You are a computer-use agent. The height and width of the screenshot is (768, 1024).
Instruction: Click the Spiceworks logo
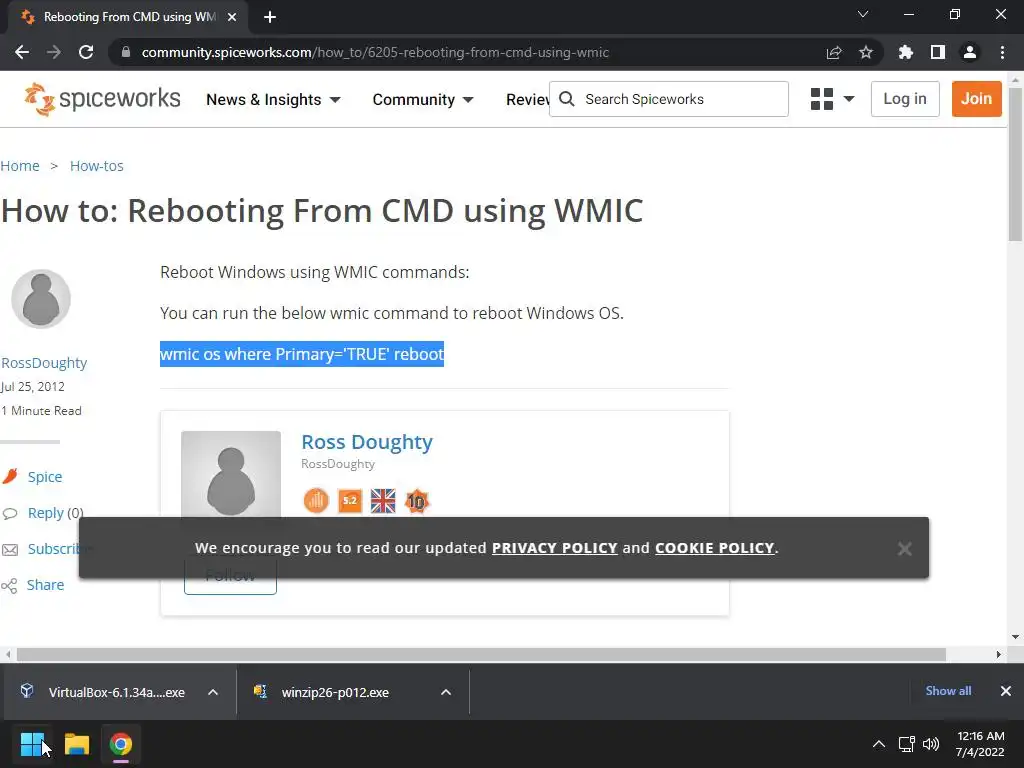pyautogui.click(x=103, y=99)
